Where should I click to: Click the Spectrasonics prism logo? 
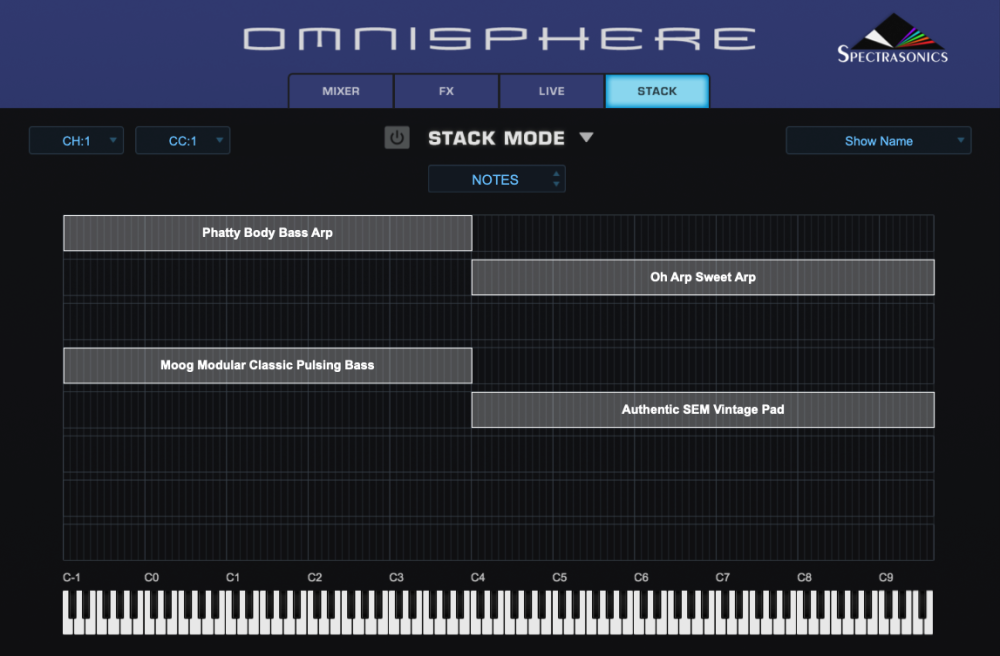[892, 39]
